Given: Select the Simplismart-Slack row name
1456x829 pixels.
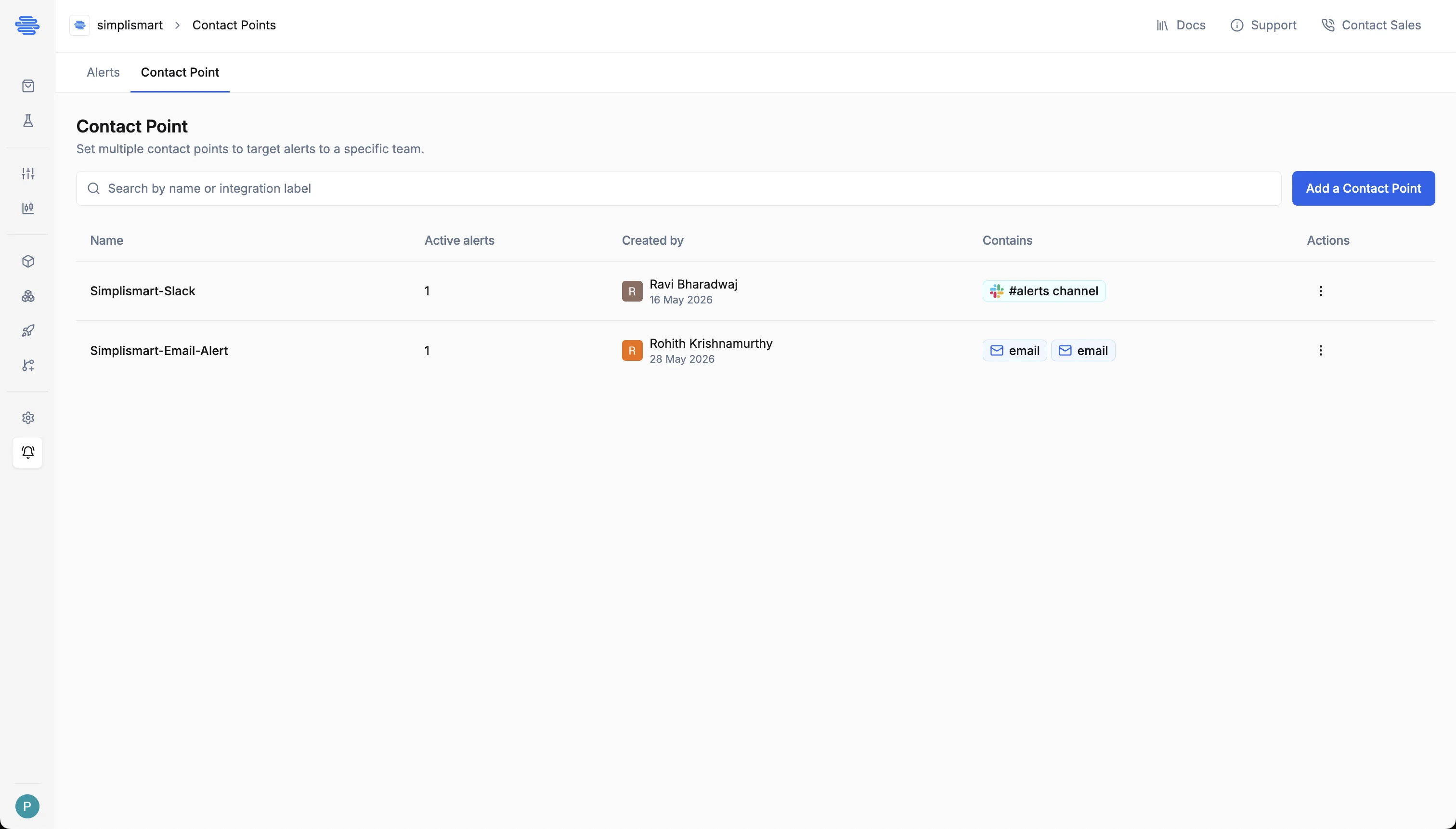Looking at the screenshot, I should (142, 291).
